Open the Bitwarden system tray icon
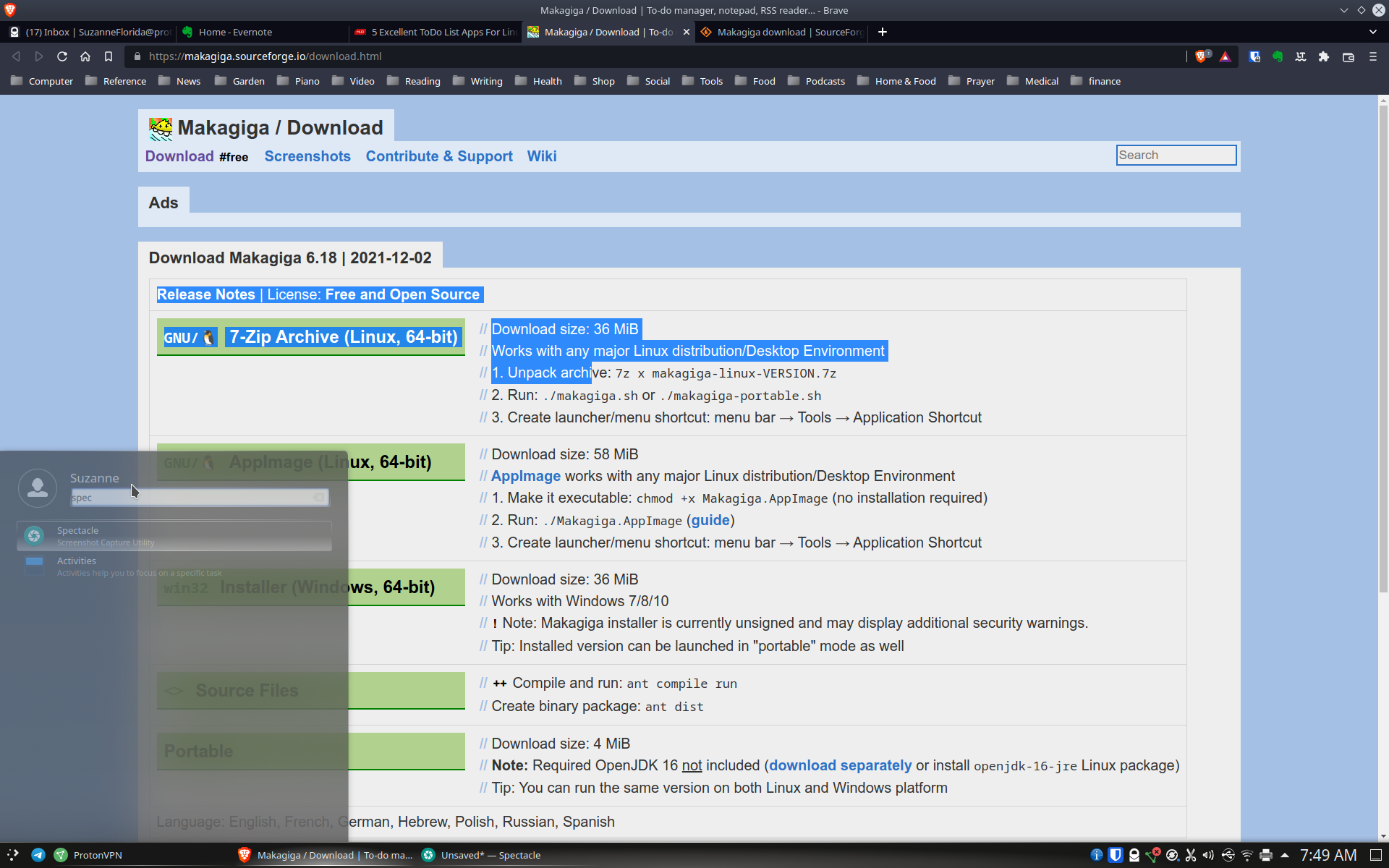This screenshot has width=1389, height=868. click(1116, 855)
